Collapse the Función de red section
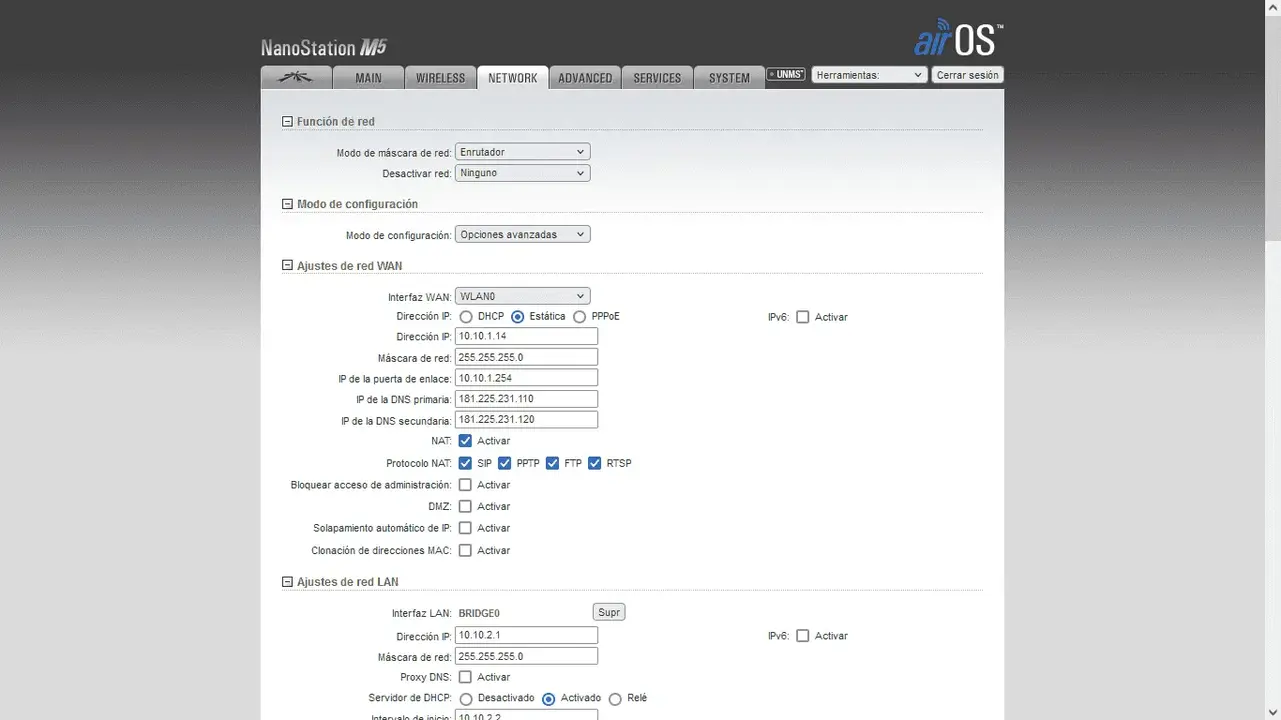Image resolution: width=1281 pixels, height=720 pixels. [287, 122]
